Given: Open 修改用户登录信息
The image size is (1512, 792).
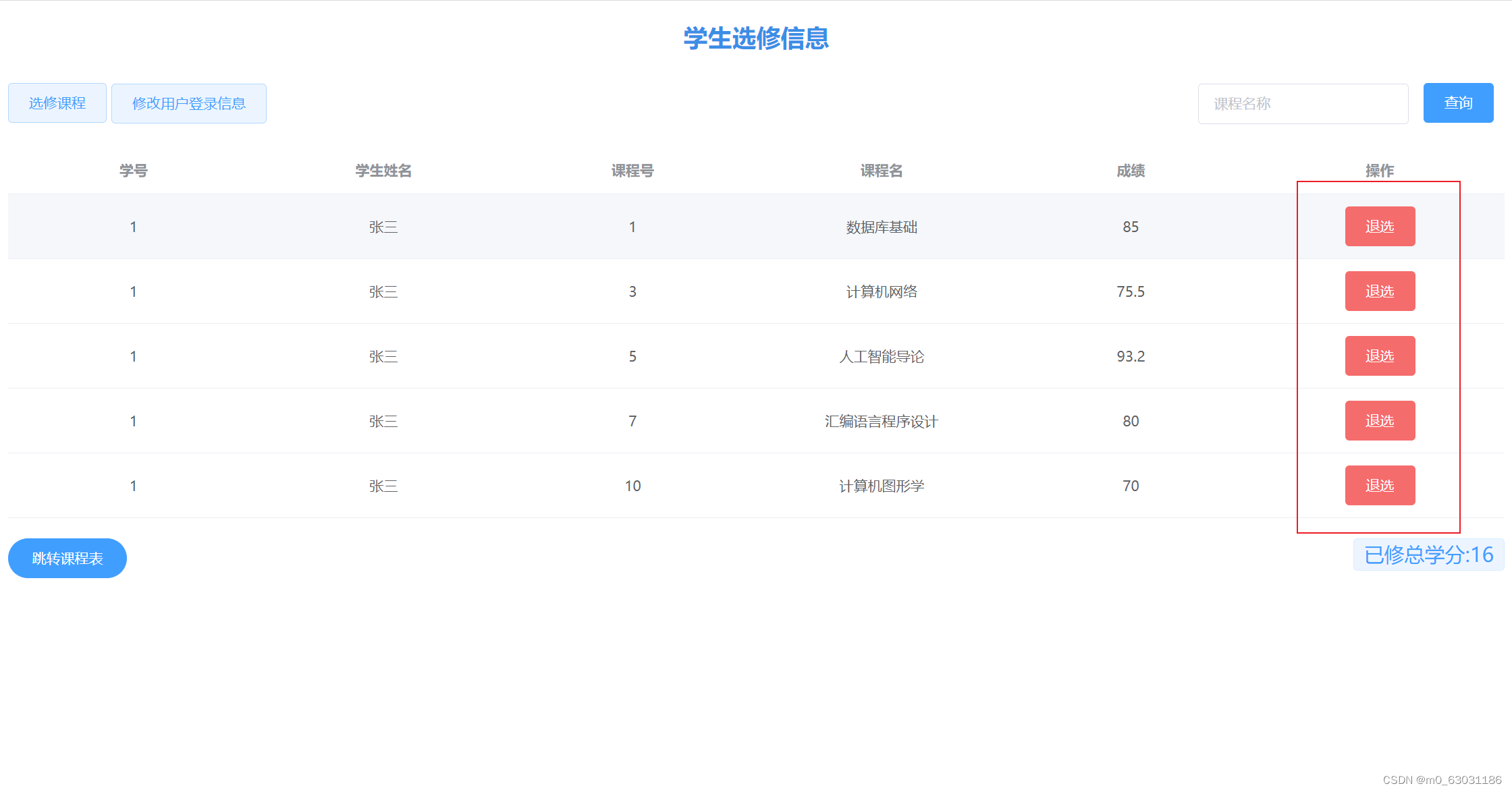Looking at the screenshot, I should [x=189, y=103].
